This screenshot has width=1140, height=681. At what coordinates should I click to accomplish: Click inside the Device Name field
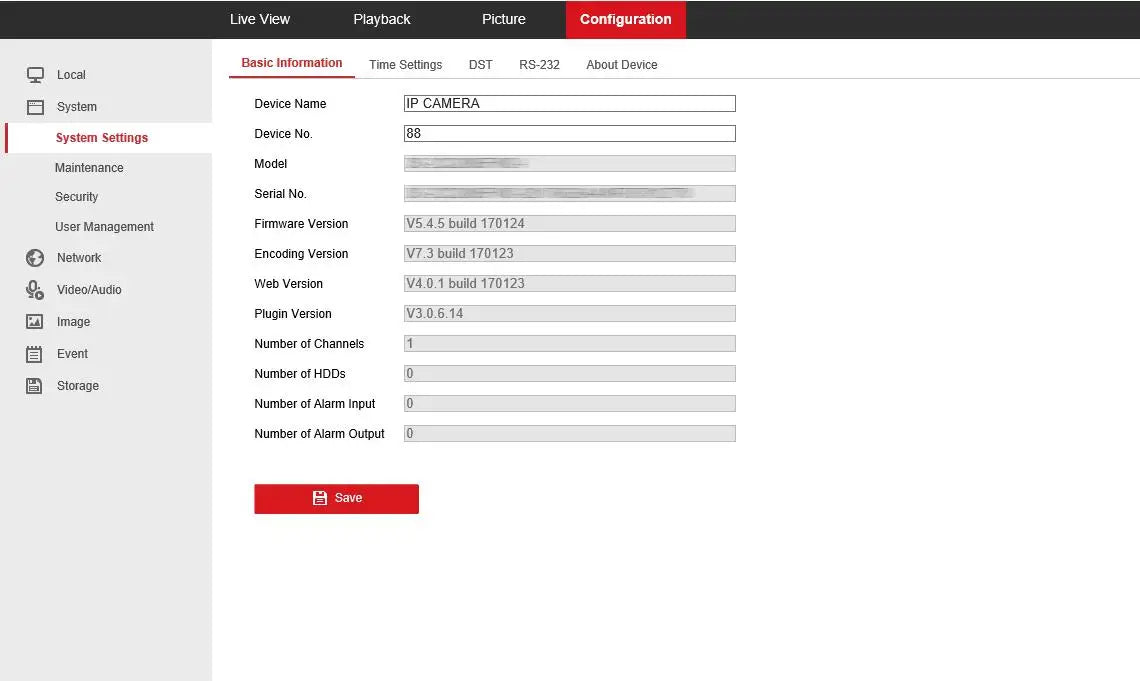tap(569, 103)
